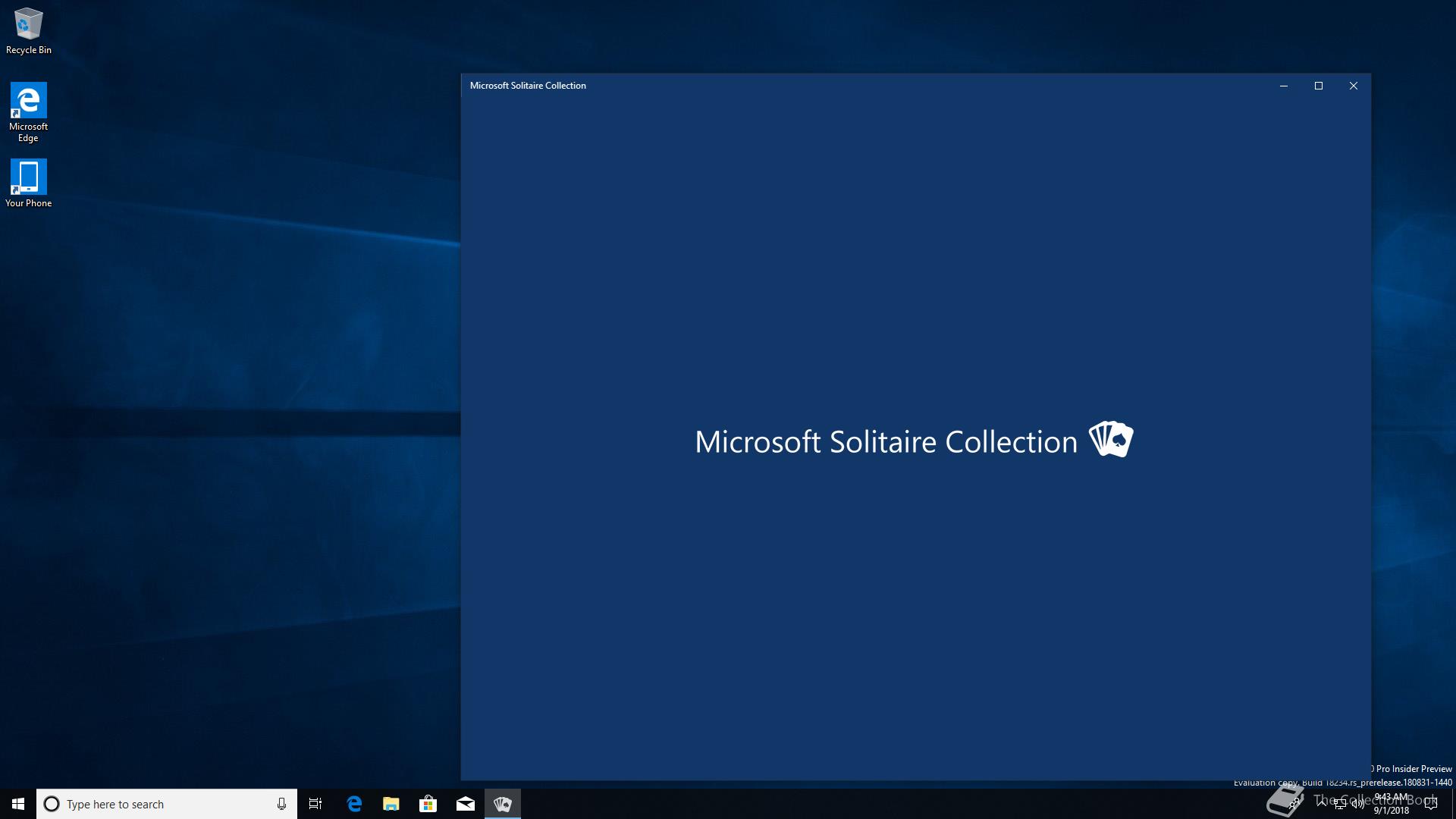
Task: Open the Windows Start menu
Action: click(x=18, y=804)
